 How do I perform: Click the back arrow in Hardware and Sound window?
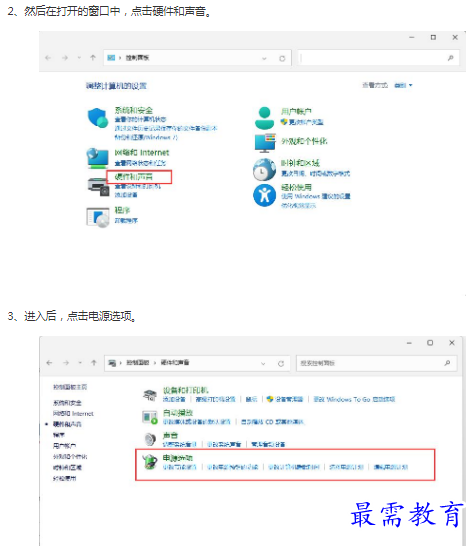[49, 363]
